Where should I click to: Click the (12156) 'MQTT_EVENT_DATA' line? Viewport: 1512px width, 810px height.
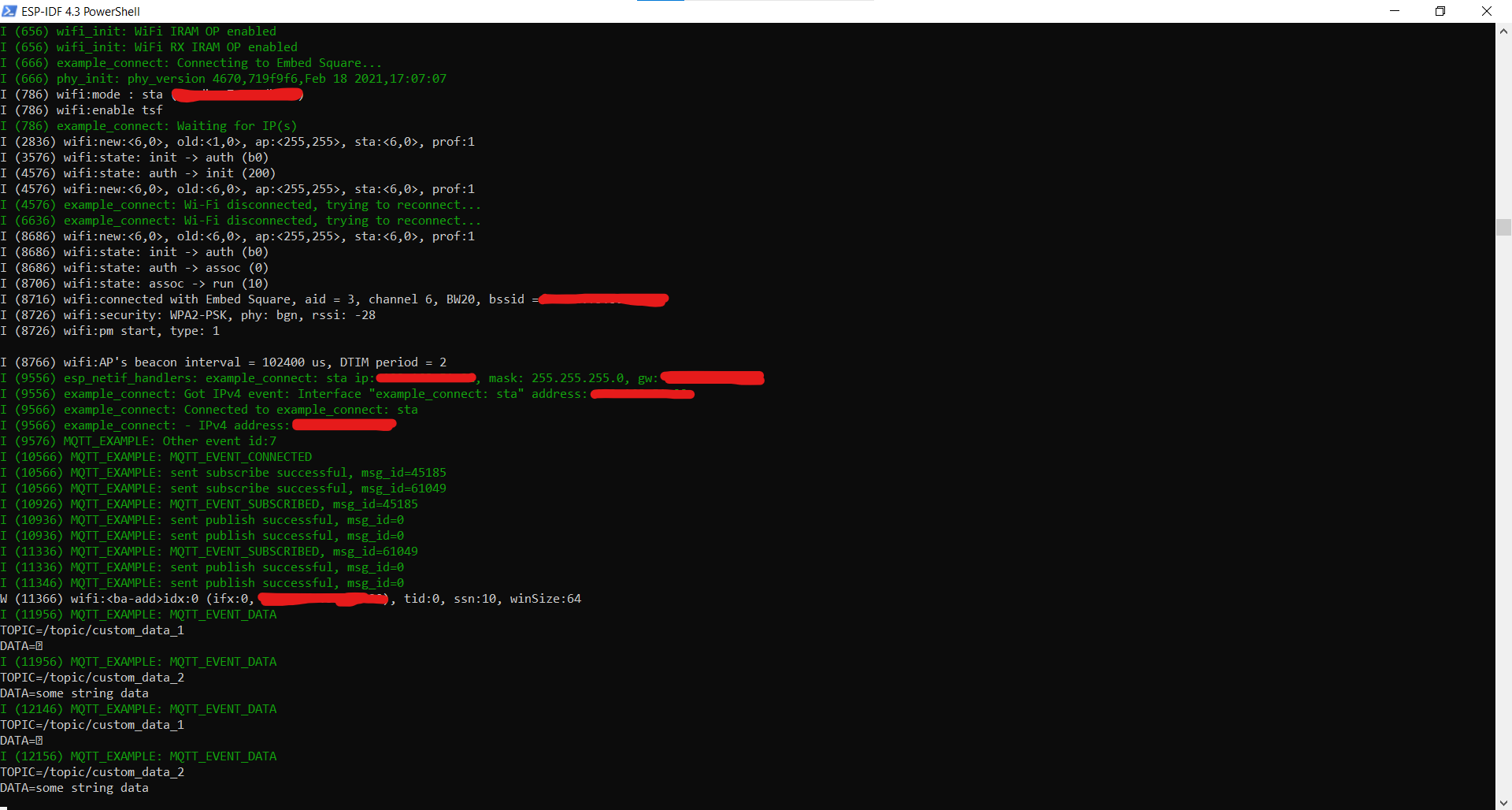(x=139, y=756)
